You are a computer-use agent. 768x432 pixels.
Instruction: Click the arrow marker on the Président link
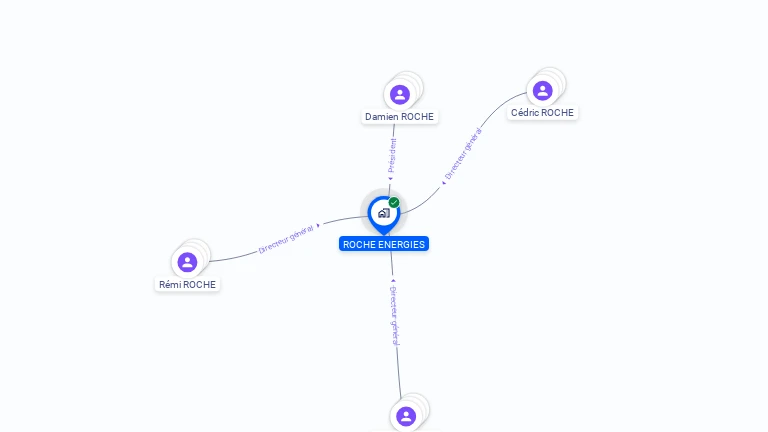click(390, 179)
